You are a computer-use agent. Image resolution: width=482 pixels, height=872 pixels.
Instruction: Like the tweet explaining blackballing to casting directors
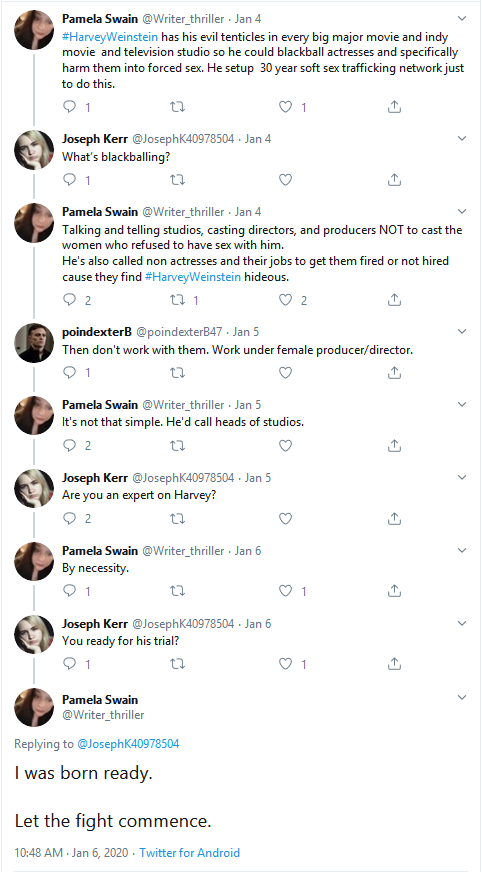[285, 300]
